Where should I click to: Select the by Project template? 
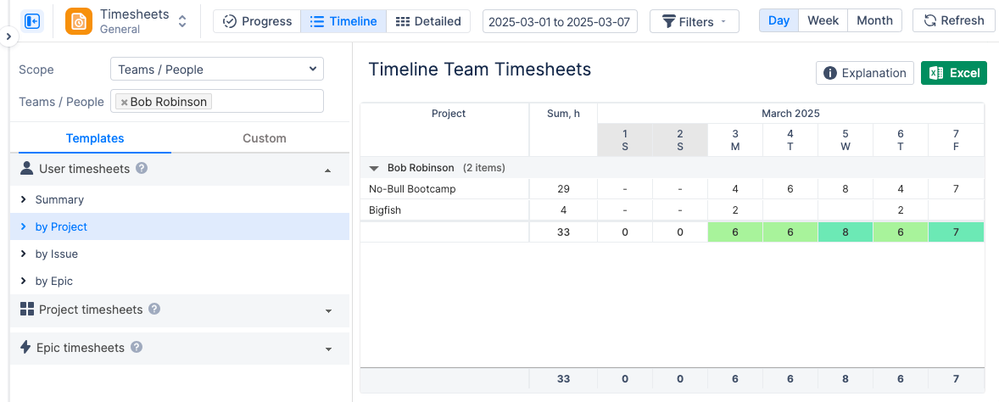click(x=180, y=227)
